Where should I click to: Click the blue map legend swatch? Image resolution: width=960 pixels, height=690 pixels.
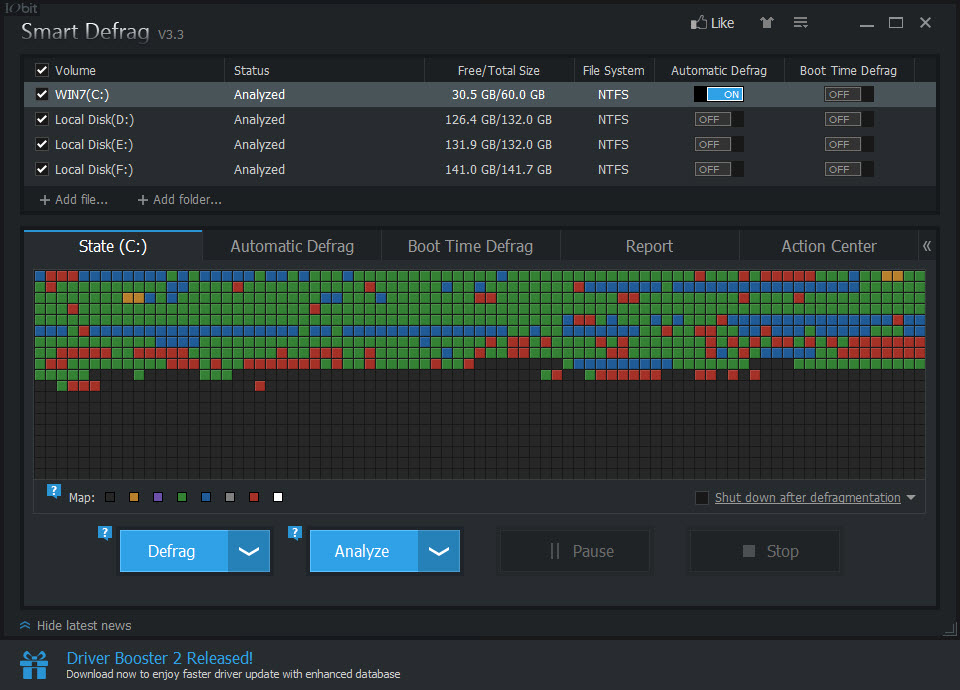(x=206, y=497)
